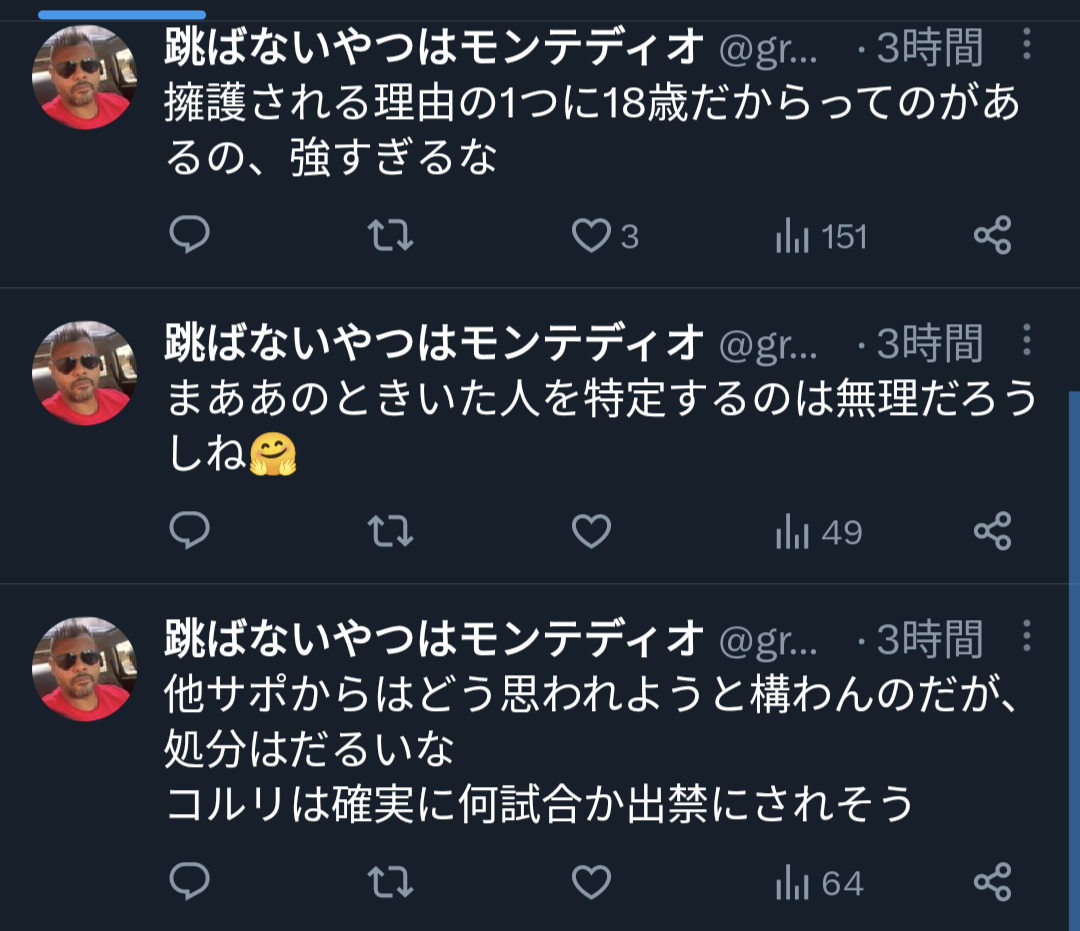Share the tweet with hugging emoji
This screenshot has height=931, width=1080.
click(992, 531)
